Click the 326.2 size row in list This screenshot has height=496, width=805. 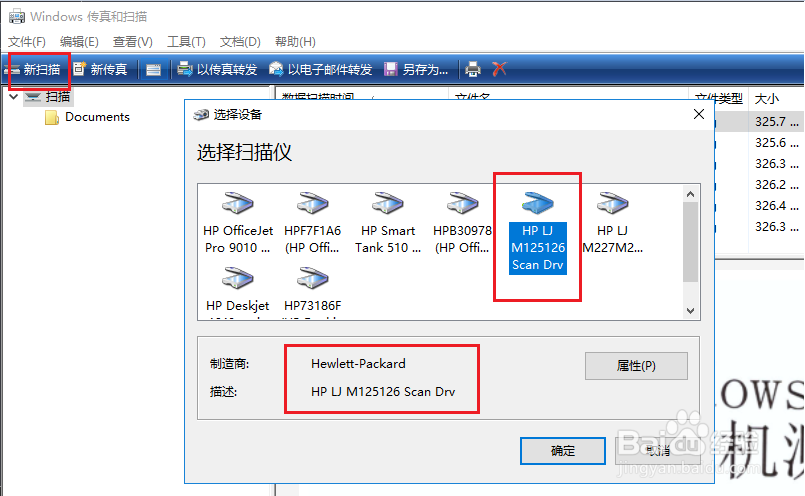coord(776,185)
